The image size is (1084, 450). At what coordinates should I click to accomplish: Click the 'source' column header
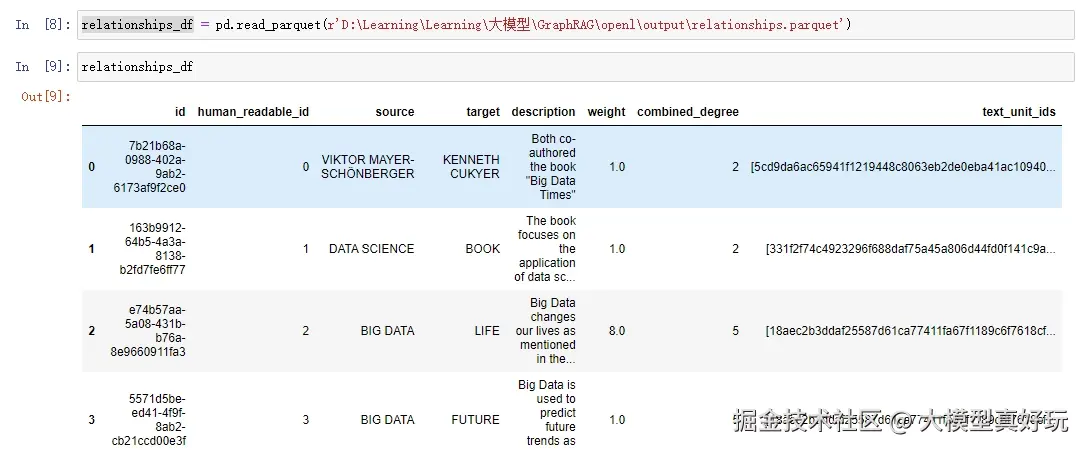tap(395, 112)
